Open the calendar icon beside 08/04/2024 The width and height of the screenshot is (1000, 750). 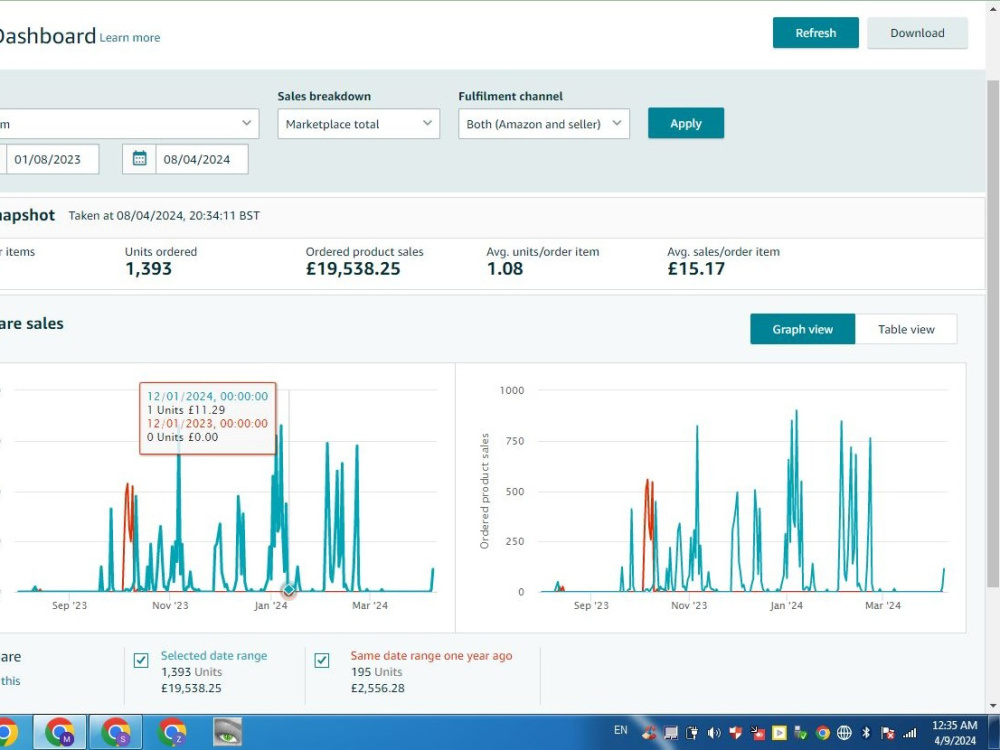coord(140,159)
